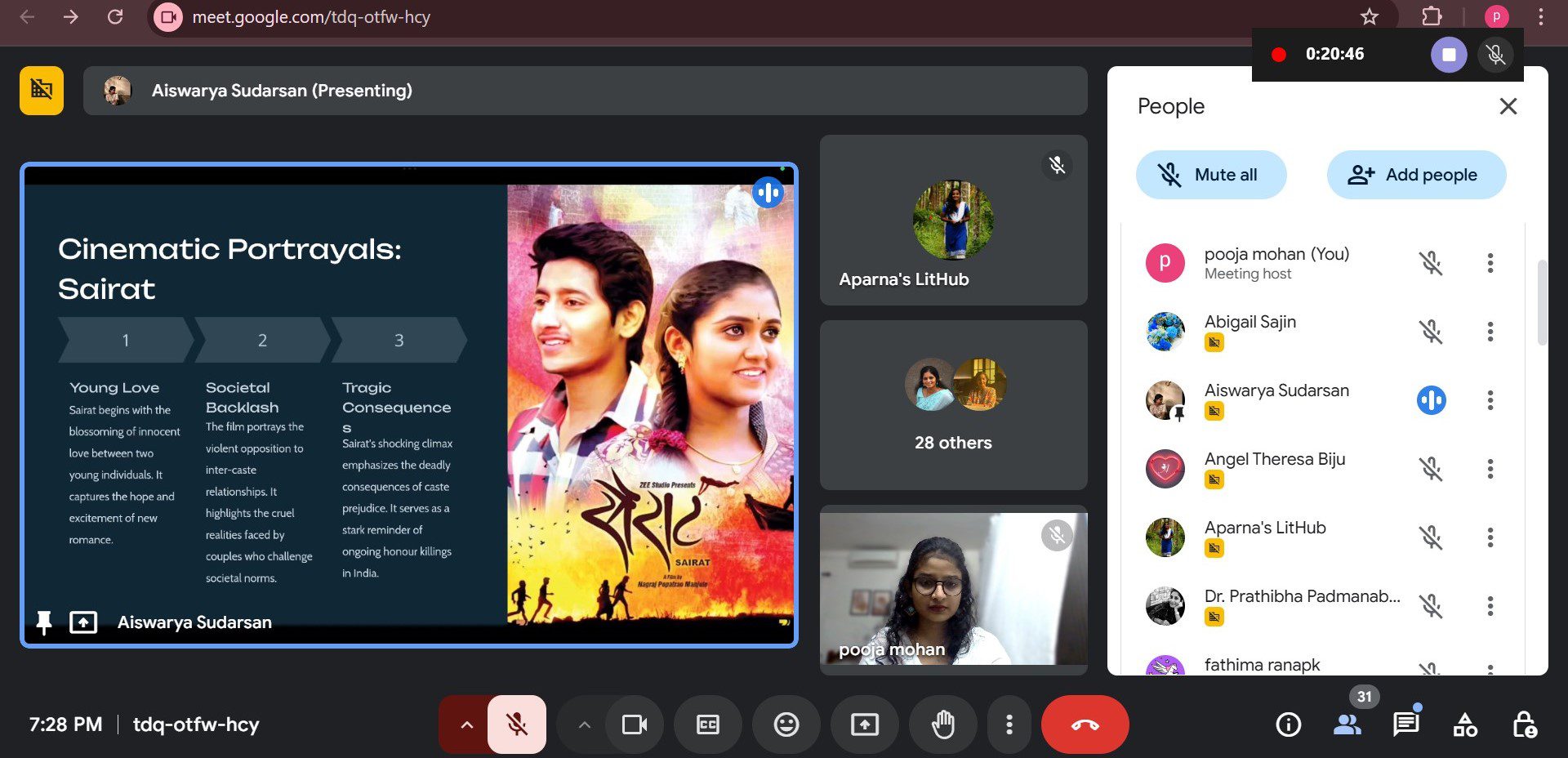Click the 28 others participant tile
Screen dimensions: 1568x758
coord(953,405)
